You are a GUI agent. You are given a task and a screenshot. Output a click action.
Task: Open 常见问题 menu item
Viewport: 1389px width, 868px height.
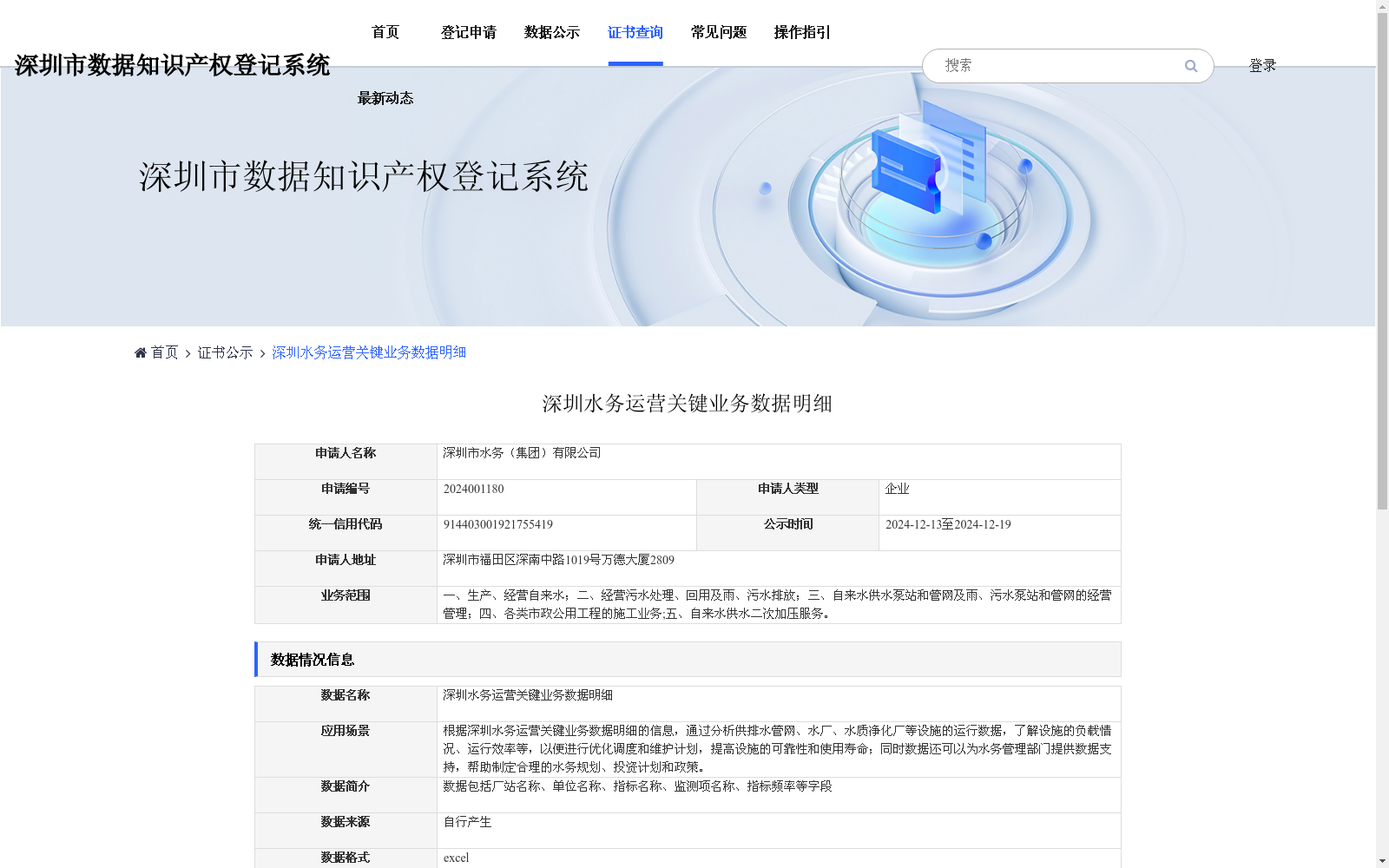719,32
